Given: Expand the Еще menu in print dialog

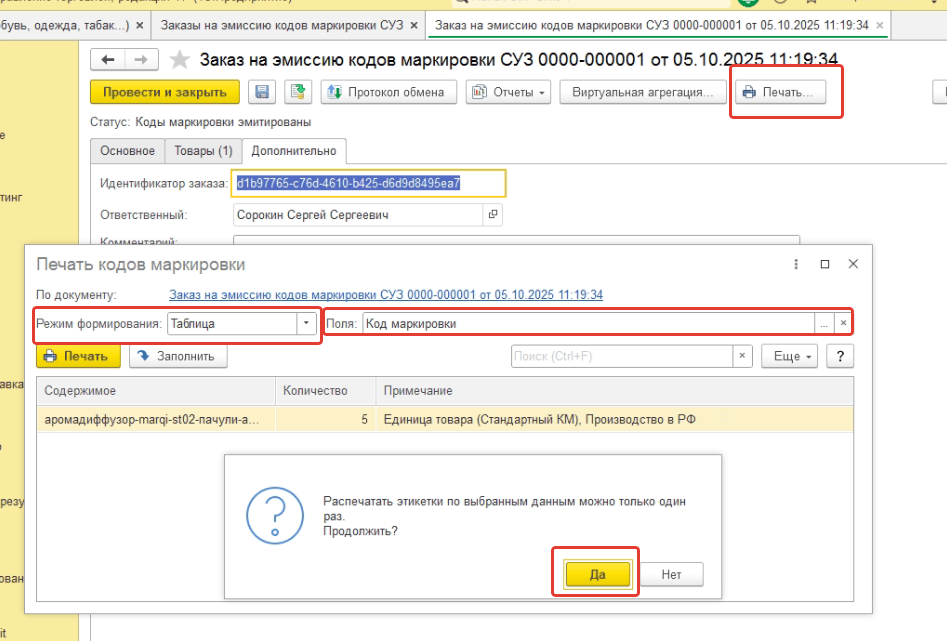Looking at the screenshot, I should [790, 356].
